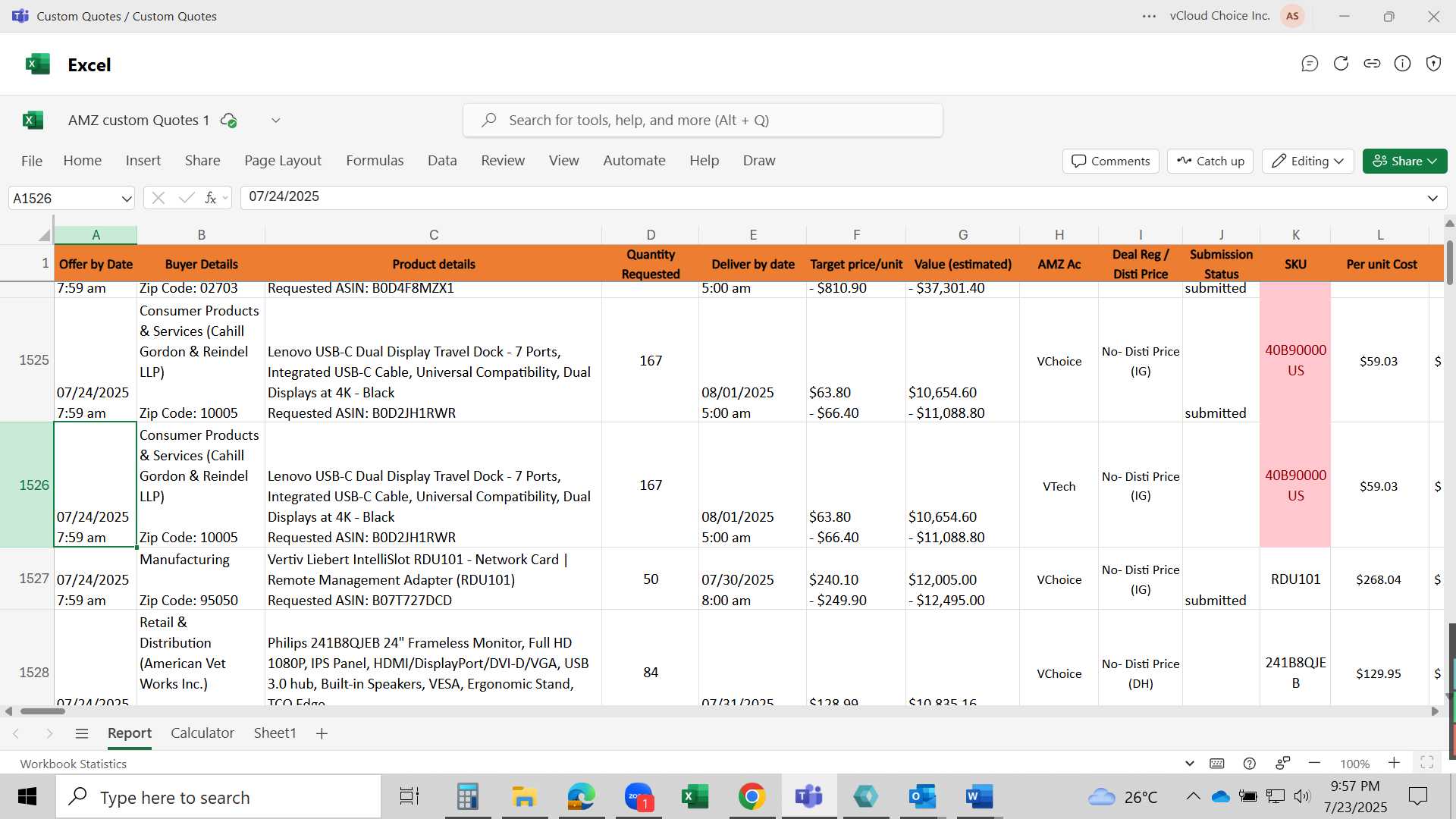Open Word from the taskbar
This screenshot has height=819, width=1456.
pyautogui.click(x=979, y=796)
